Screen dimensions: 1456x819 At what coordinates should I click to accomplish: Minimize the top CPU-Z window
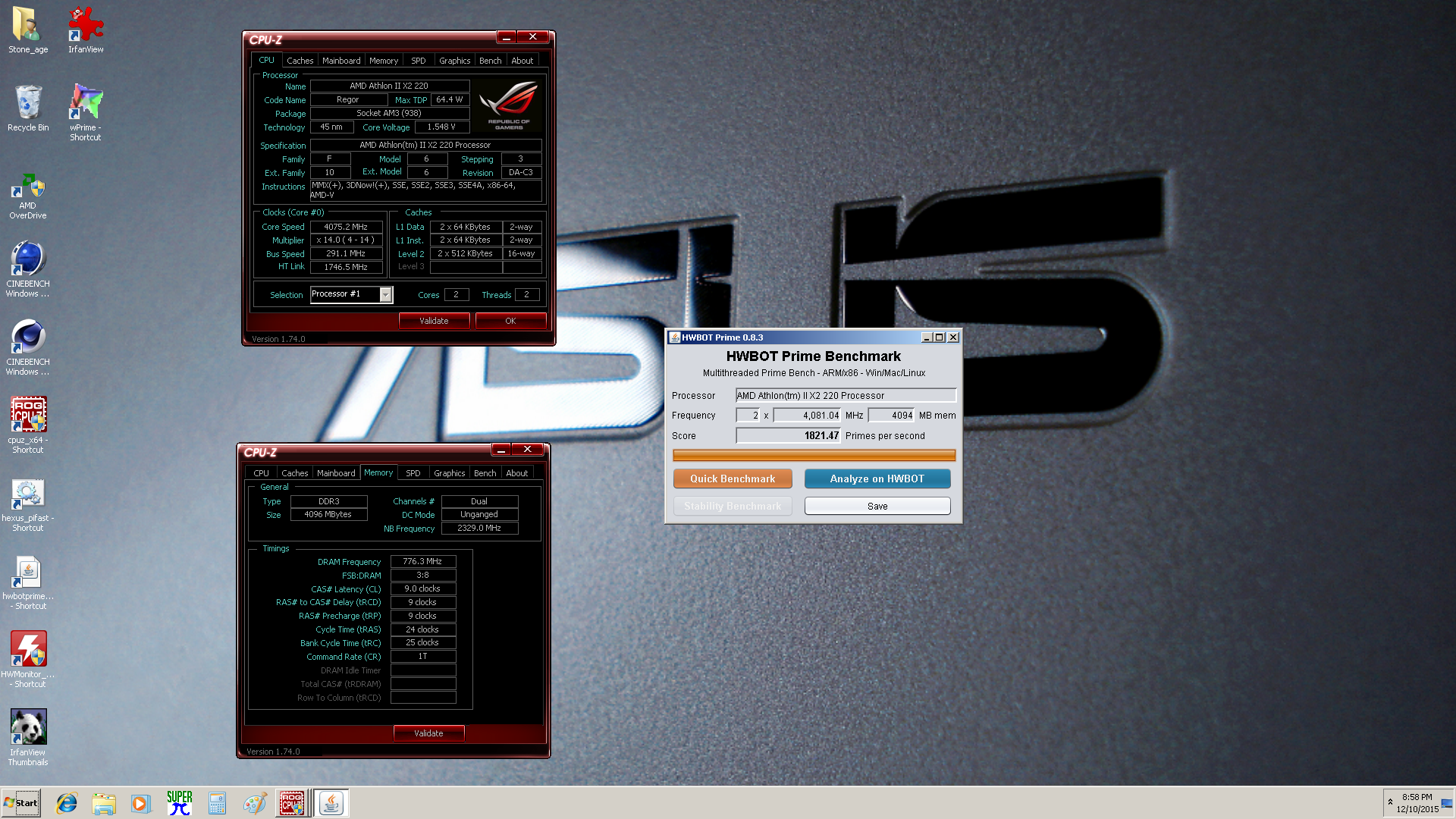click(x=507, y=36)
